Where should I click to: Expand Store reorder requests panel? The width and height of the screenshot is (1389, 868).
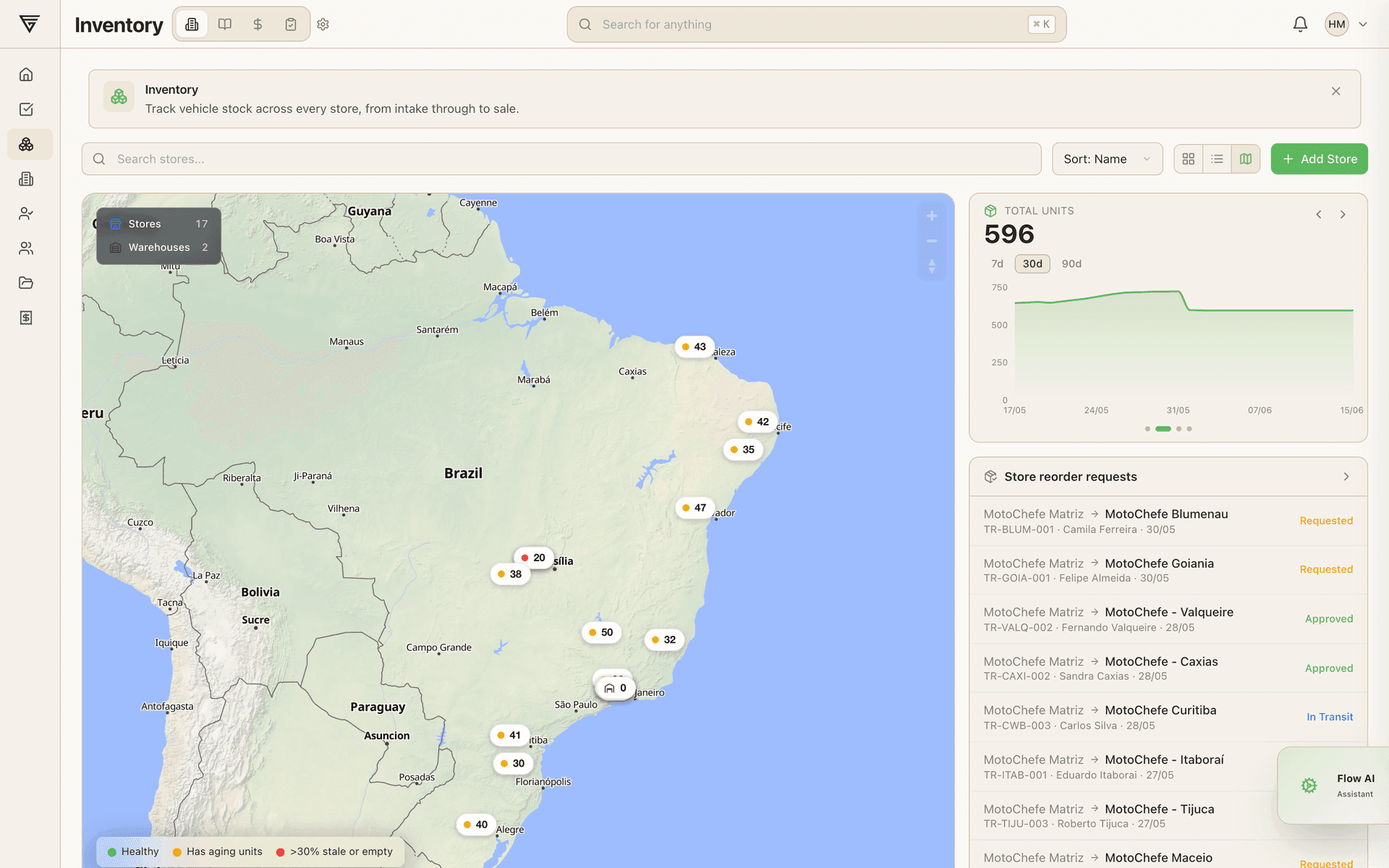click(x=1346, y=477)
